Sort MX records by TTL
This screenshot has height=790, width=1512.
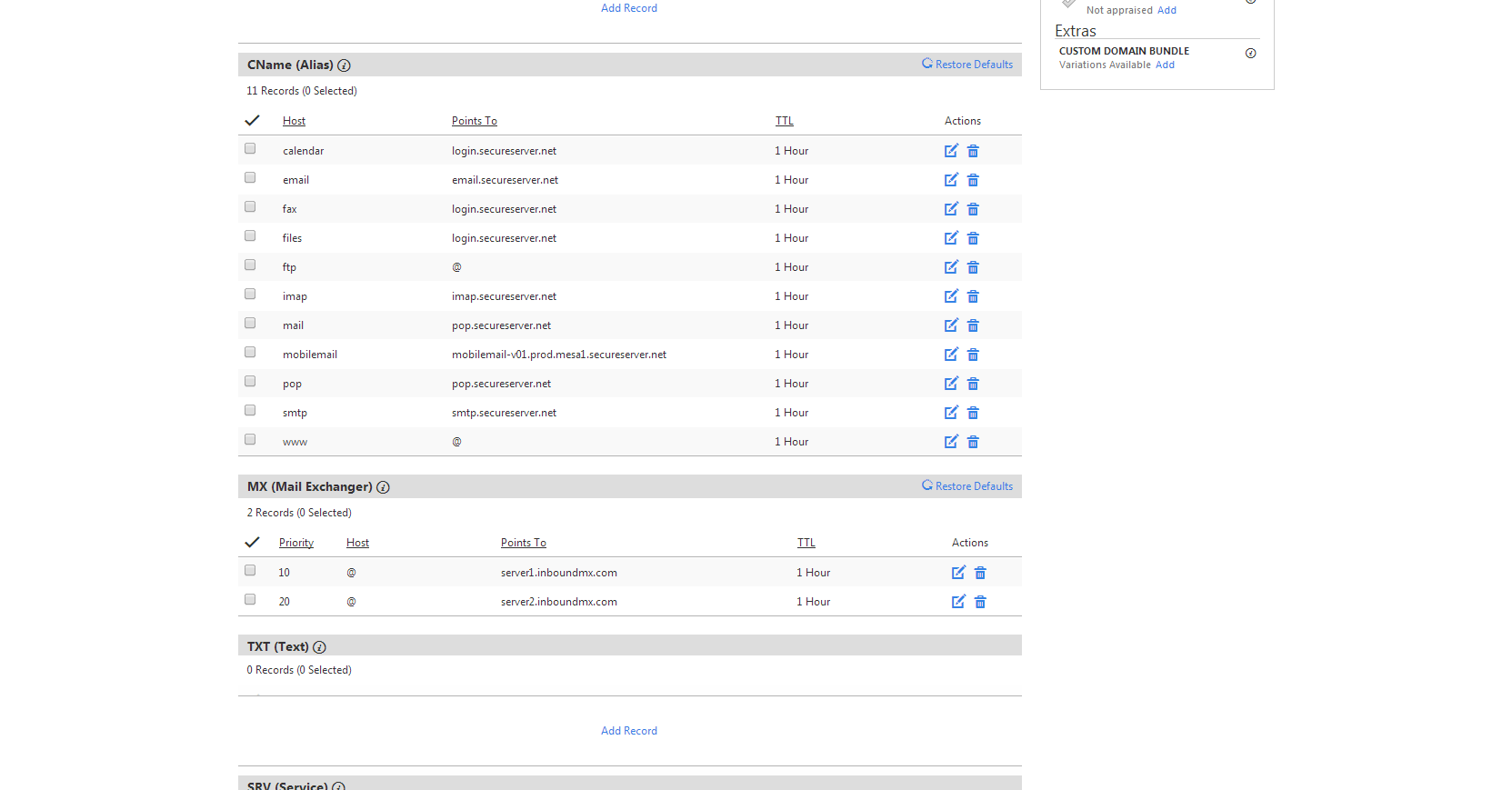(806, 543)
